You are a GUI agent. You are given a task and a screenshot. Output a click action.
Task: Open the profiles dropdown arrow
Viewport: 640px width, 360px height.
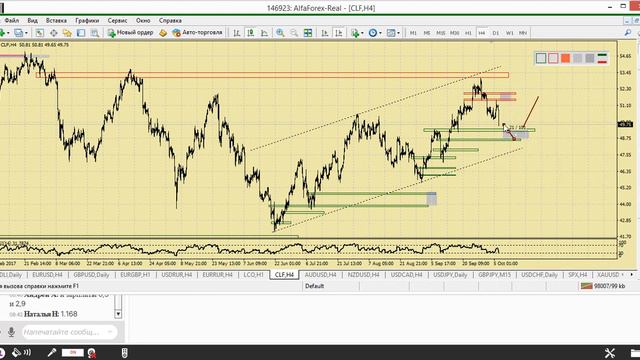27,33
